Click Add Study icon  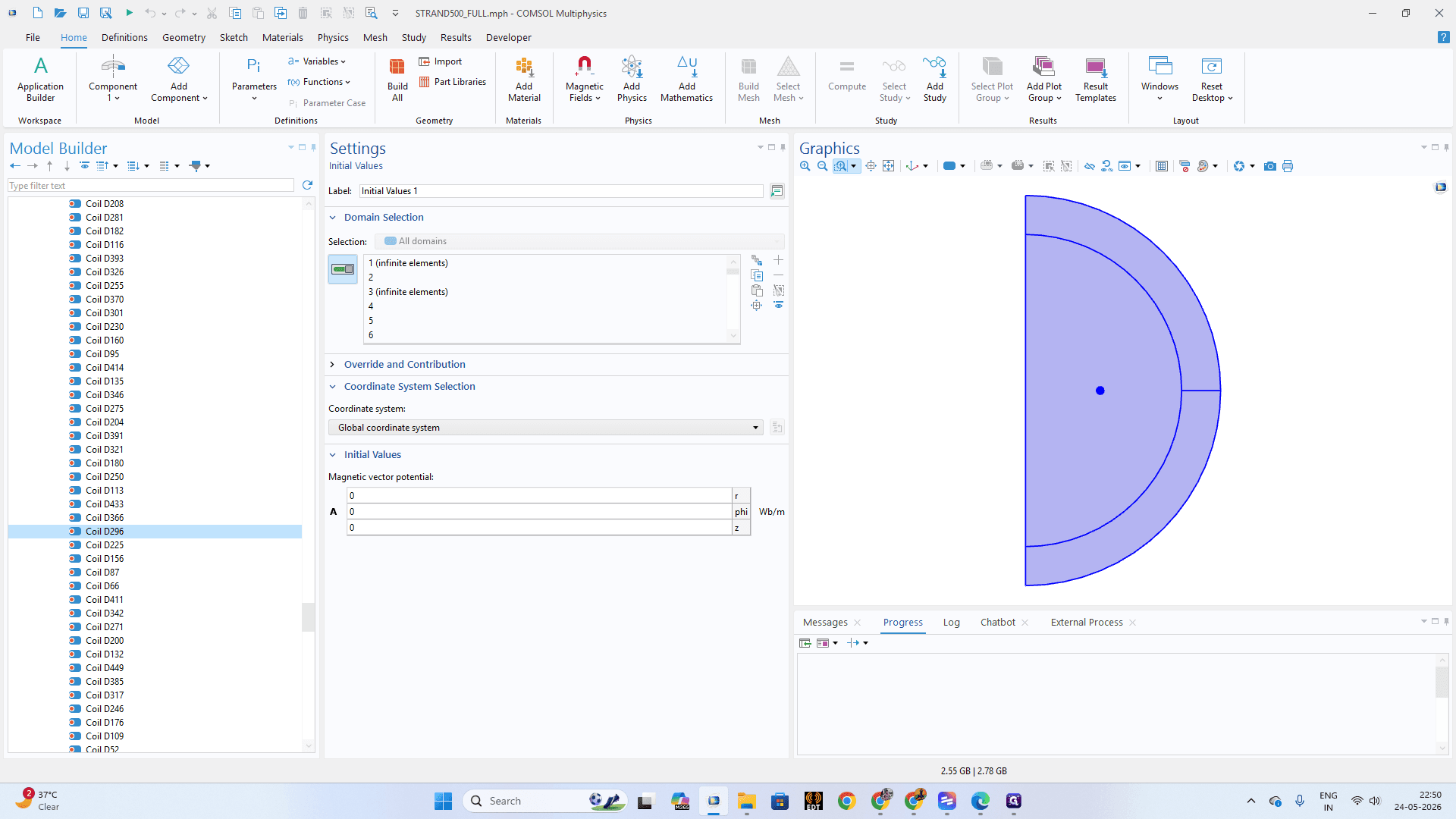coord(934,79)
